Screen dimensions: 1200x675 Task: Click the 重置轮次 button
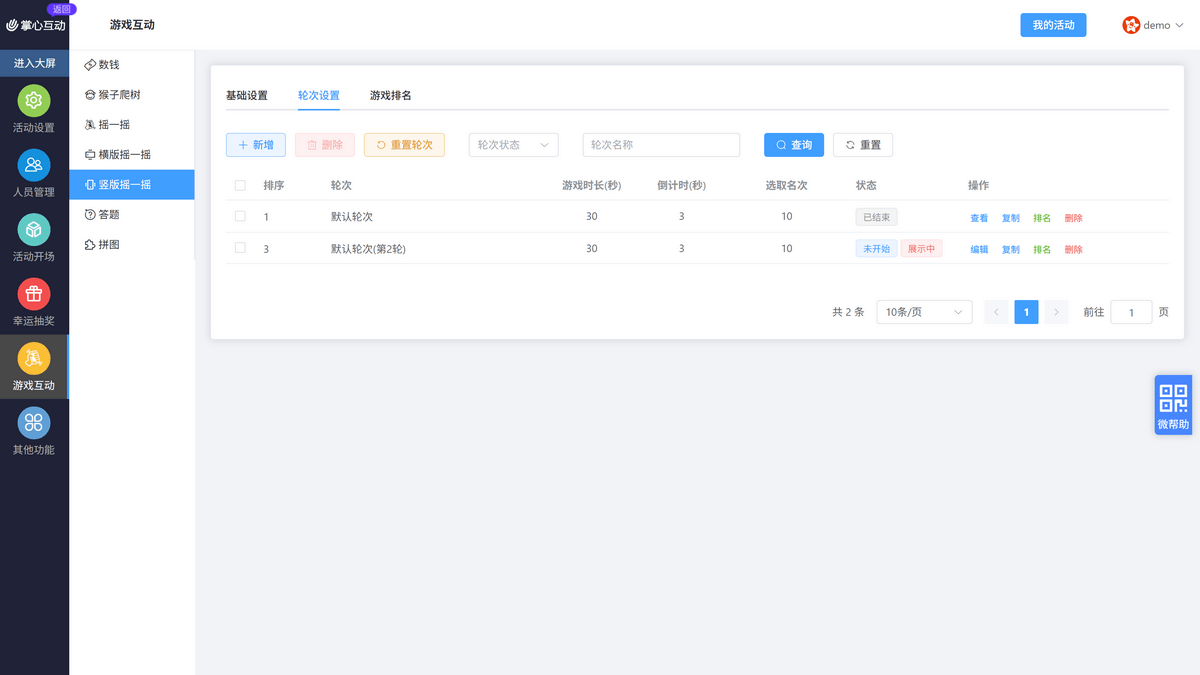[404, 145]
